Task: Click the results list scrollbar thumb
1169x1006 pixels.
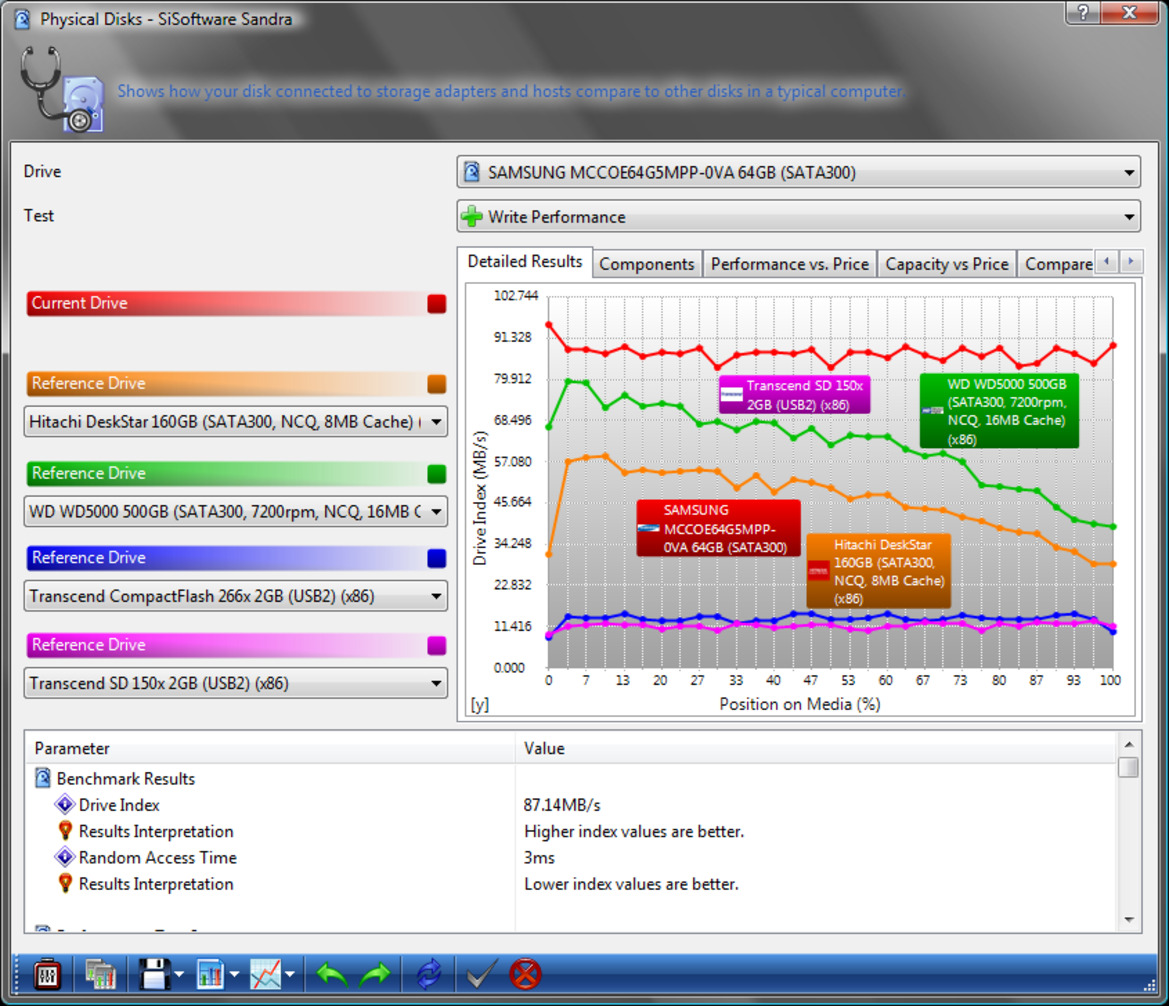Action: pyautogui.click(x=1129, y=767)
